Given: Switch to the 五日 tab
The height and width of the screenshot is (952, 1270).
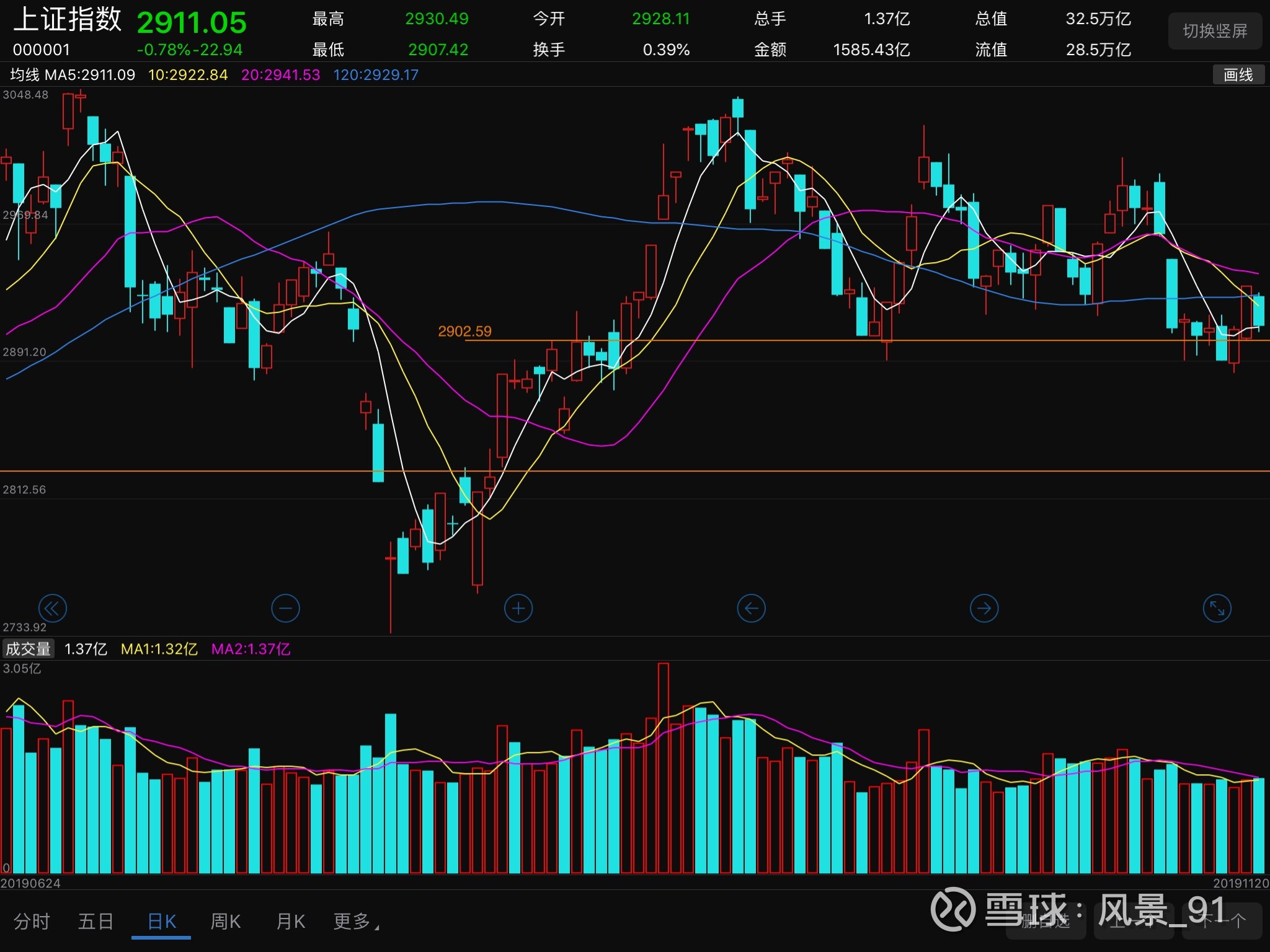Looking at the screenshot, I should pos(95,922).
